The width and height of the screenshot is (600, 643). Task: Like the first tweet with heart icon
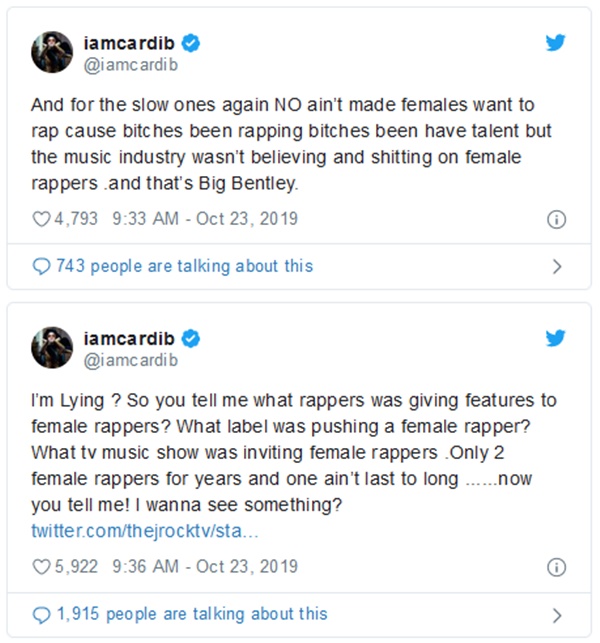41,219
